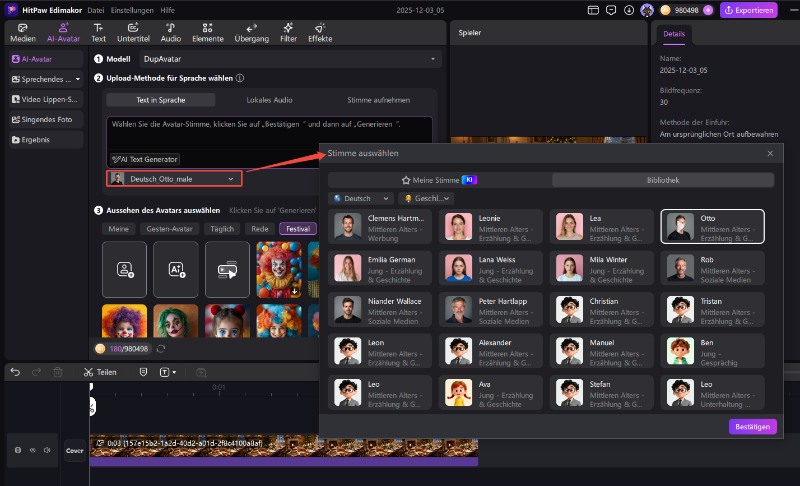Viewport: 800px width, 486px height.
Task: Switch to the Bibliothek tab
Action: (x=663, y=180)
